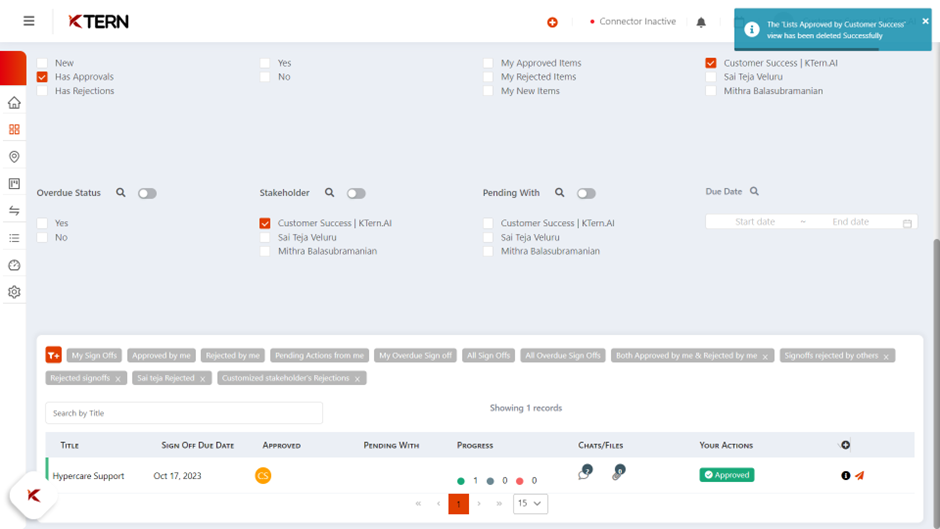Select the My Sign Offs view

click(x=94, y=356)
